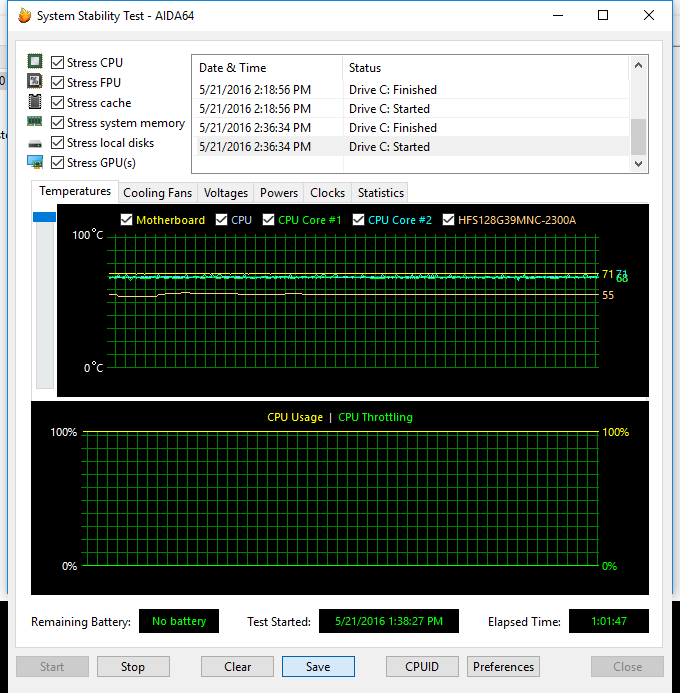This screenshot has height=693, width=680.
Task: Click the blue graph scale slider handle
Action: (45, 217)
